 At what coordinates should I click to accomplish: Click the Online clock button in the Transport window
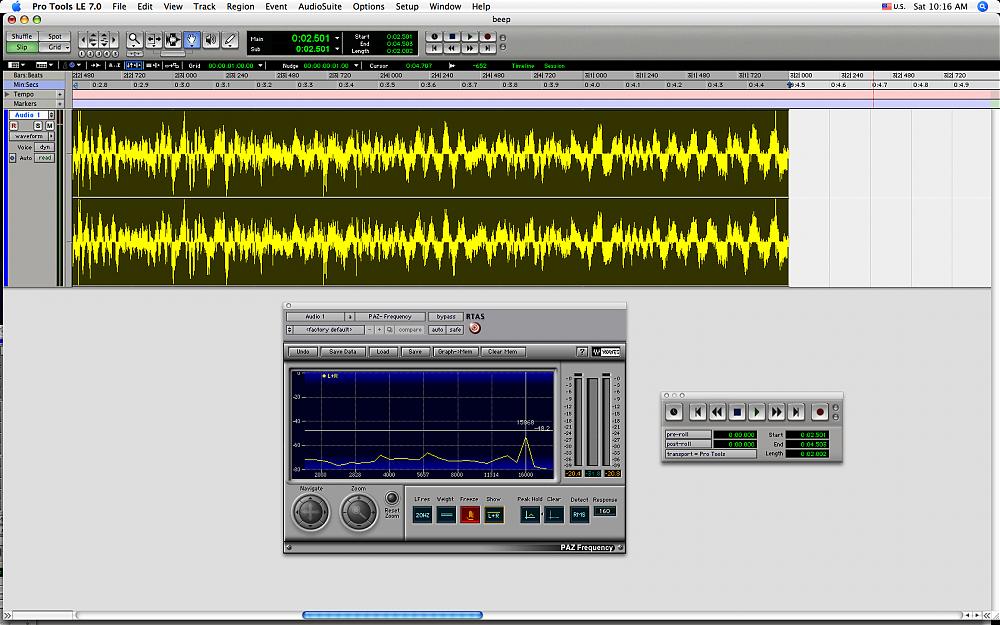pos(674,412)
